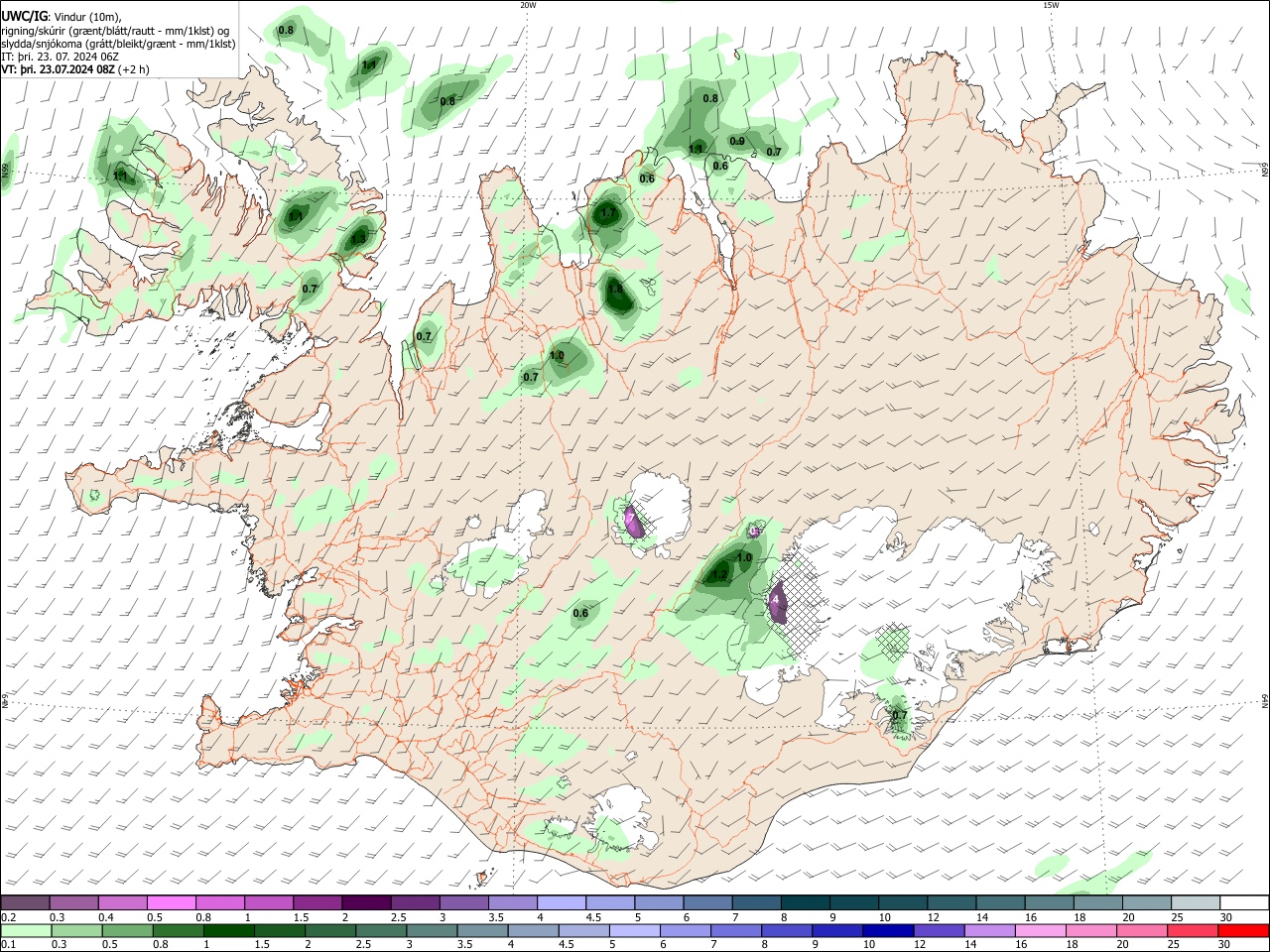This screenshot has width=1270, height=952.
Task: Click the 1.2 precipitation value label
Action: click(720, 574)
